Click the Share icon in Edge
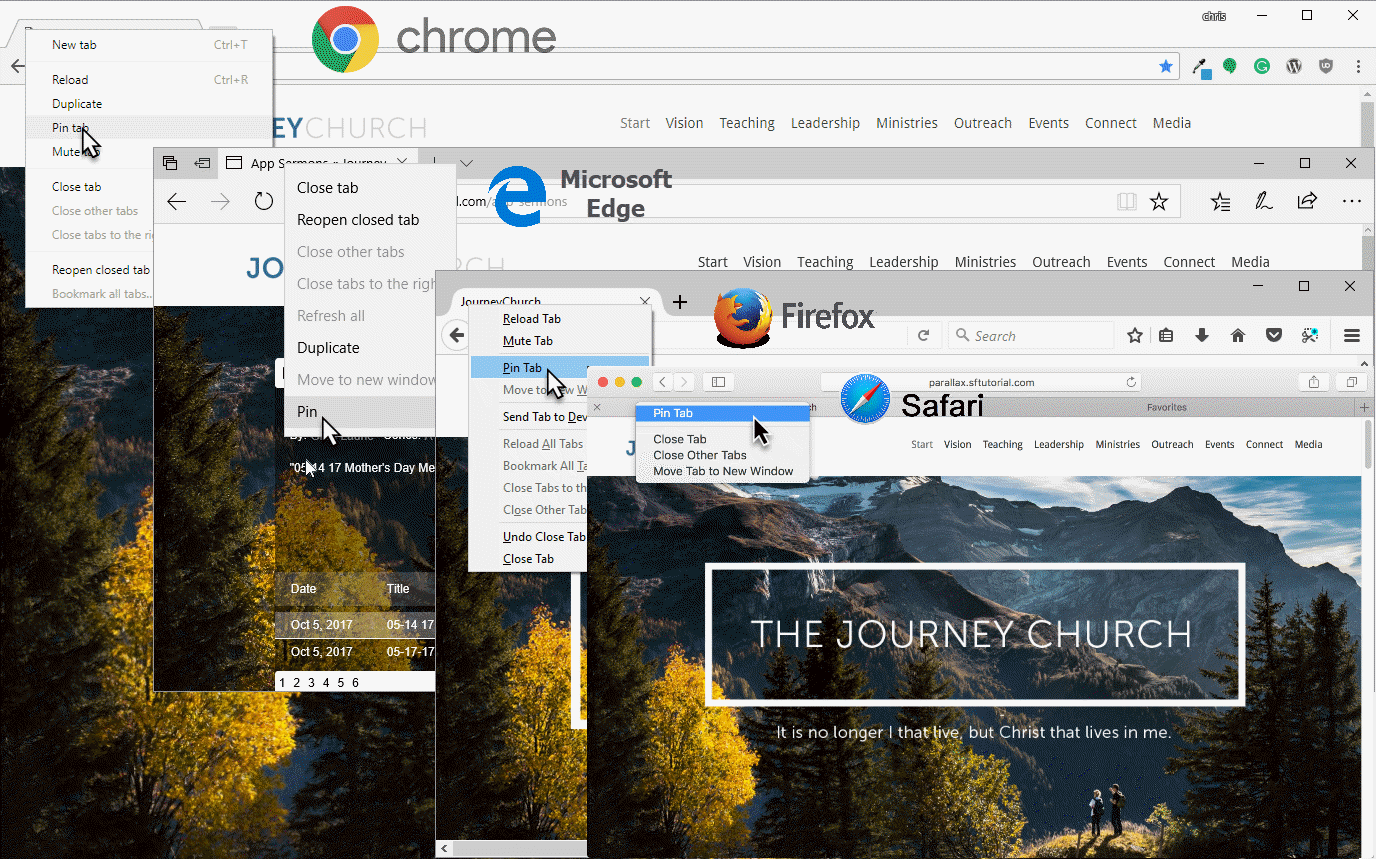The image size is (1376, 859). (x=1307, y=201)
